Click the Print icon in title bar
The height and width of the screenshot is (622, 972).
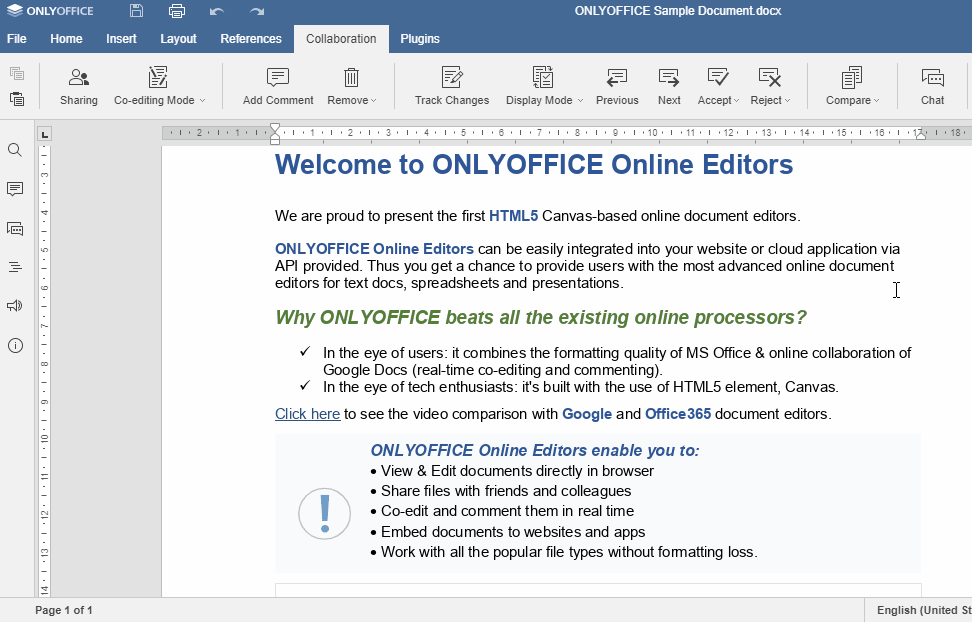pyautogui.click(x=177, y=11)
